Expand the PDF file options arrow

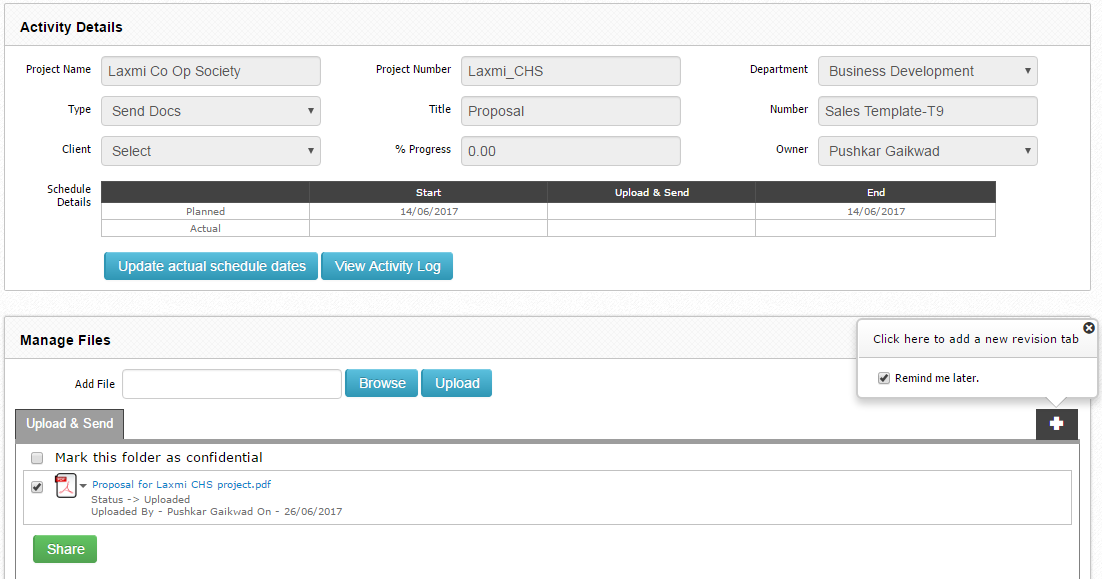pyautogui.click(x=83, y=486)
